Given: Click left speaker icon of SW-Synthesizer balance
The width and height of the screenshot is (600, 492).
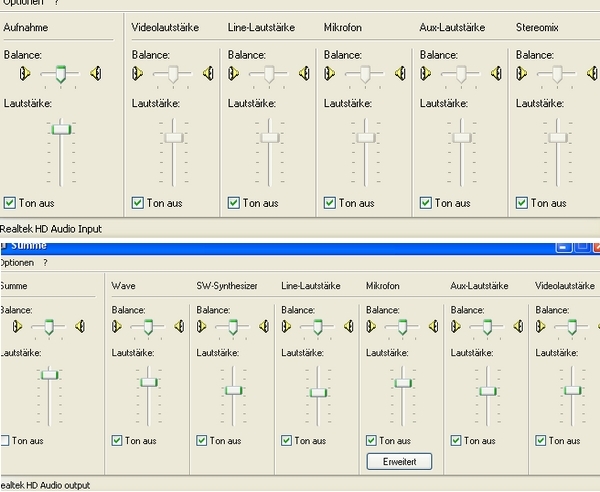Looking at the screenshot, I should pos(202,326).
